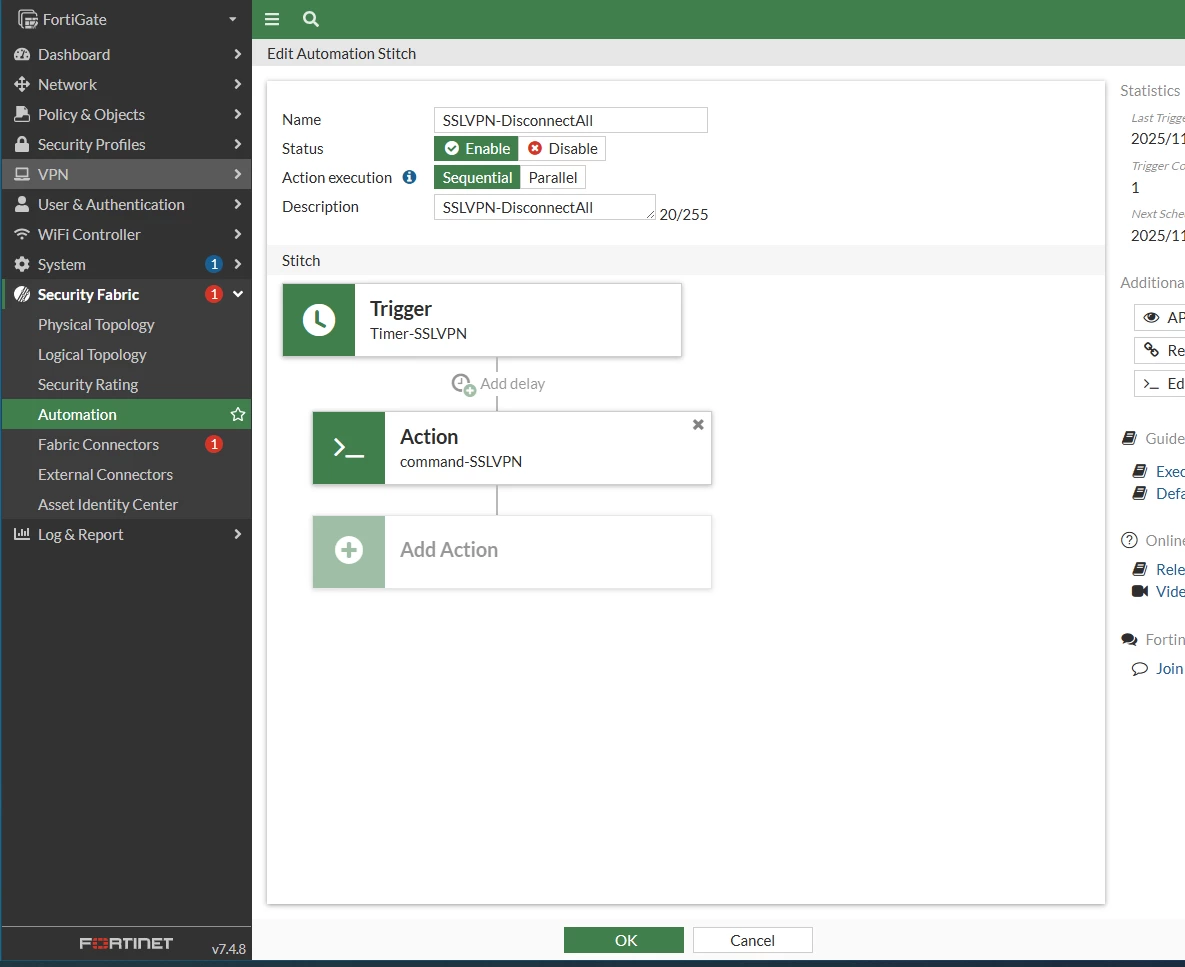Click the Security Fabric red notification badge
The width and height of the screenshot is (1185, 967).
coord(214,295)
